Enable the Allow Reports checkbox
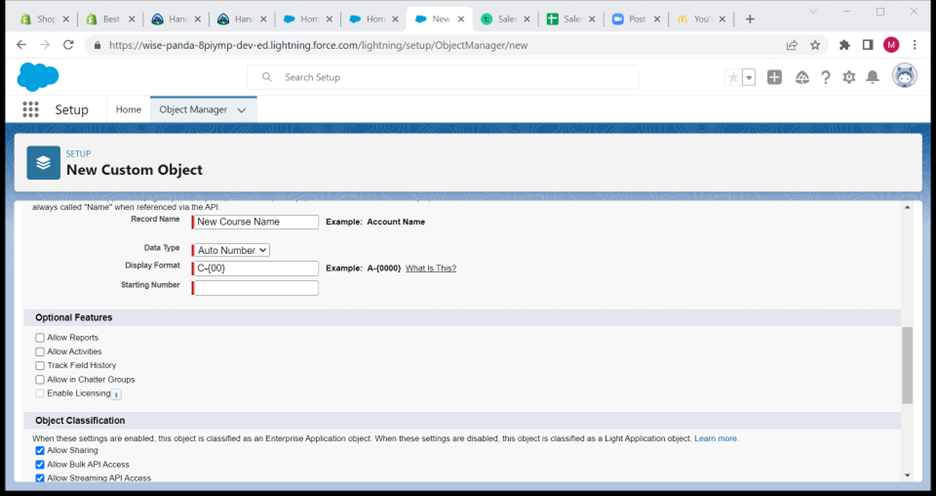Image resolution: width=936 pixels, height=496 pixels. click(x=40, y=338)
